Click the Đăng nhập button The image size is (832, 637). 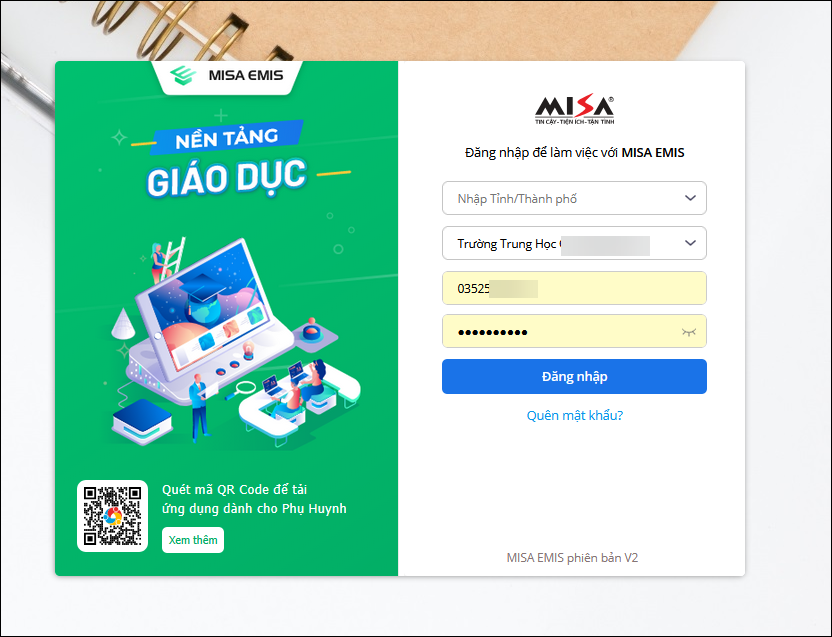click(x=574, y=376)
